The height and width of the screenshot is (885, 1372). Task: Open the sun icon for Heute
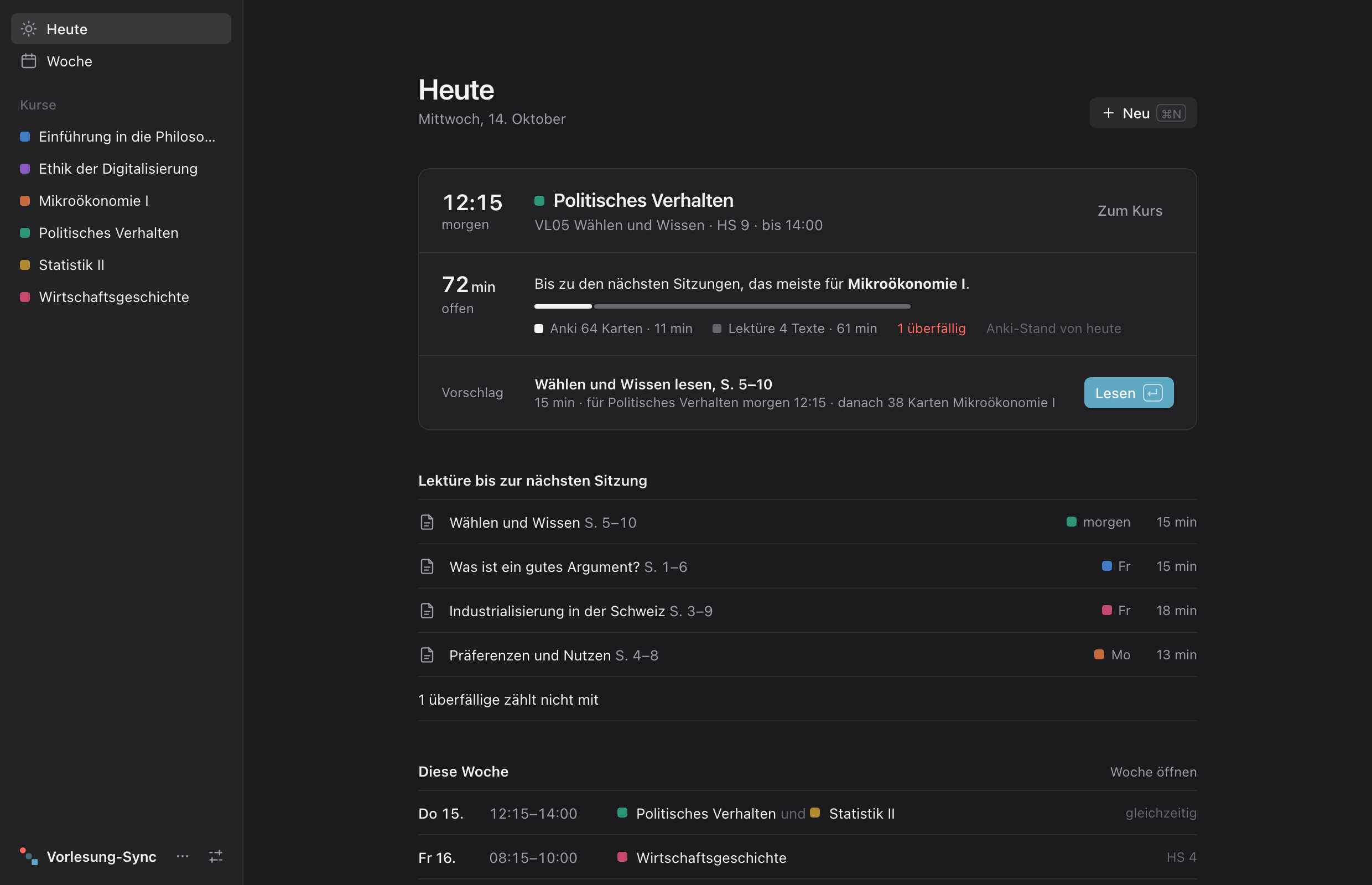coord(29,29)
